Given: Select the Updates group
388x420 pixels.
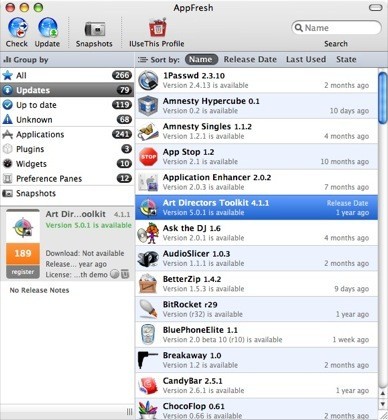Looking at the screenshot, I should point(67,90).
